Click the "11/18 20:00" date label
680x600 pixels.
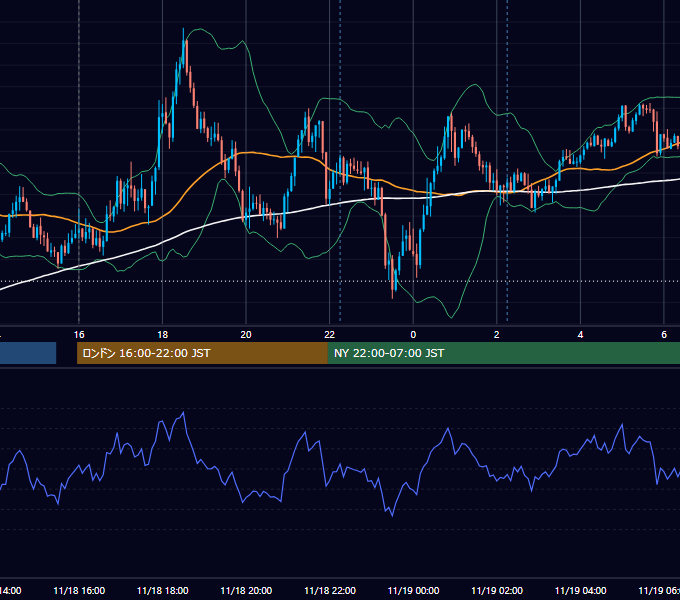coord(246,591)
